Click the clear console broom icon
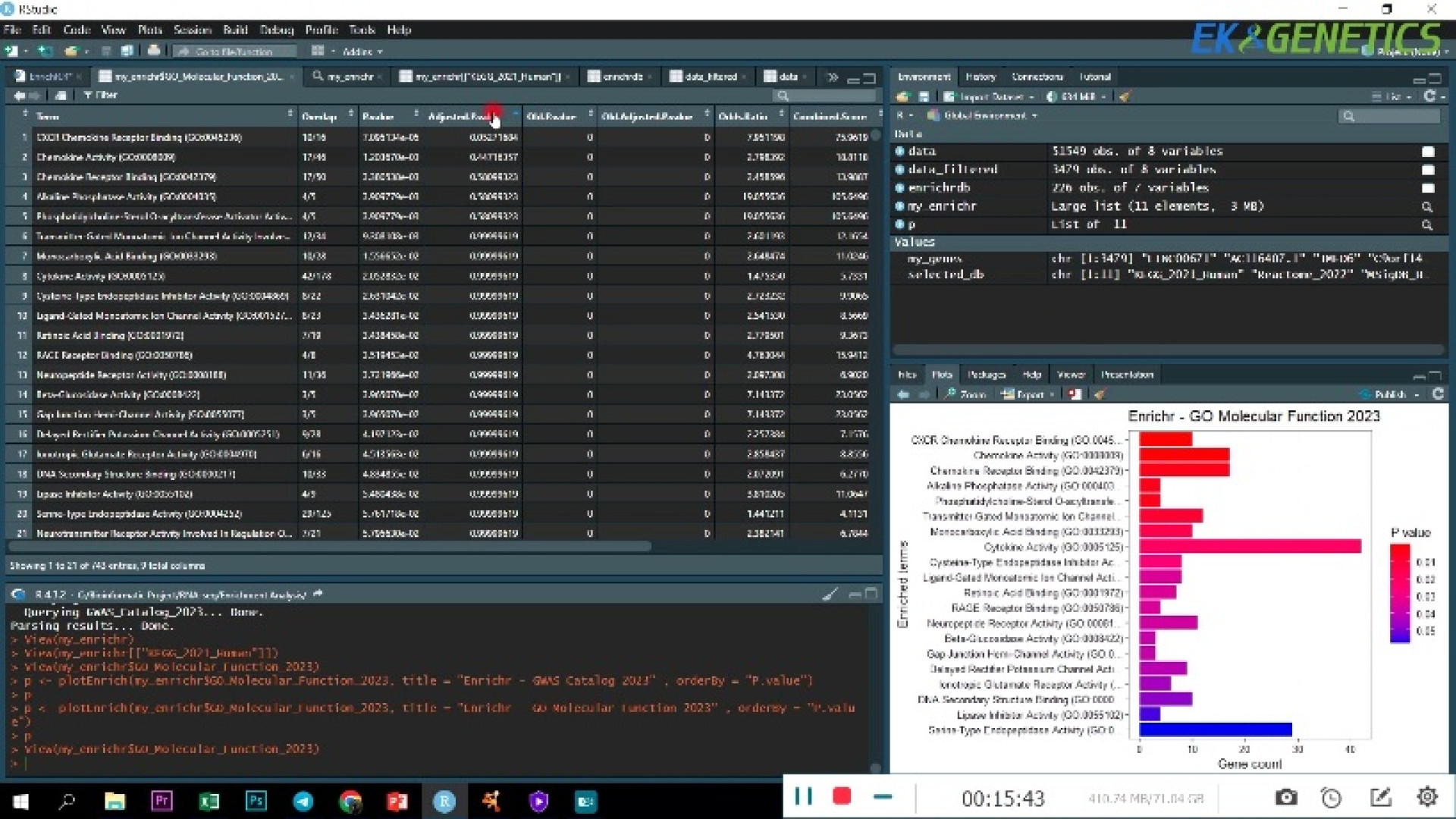Image resolution: width=1456 pixels, height=819 pixels. 830,595
